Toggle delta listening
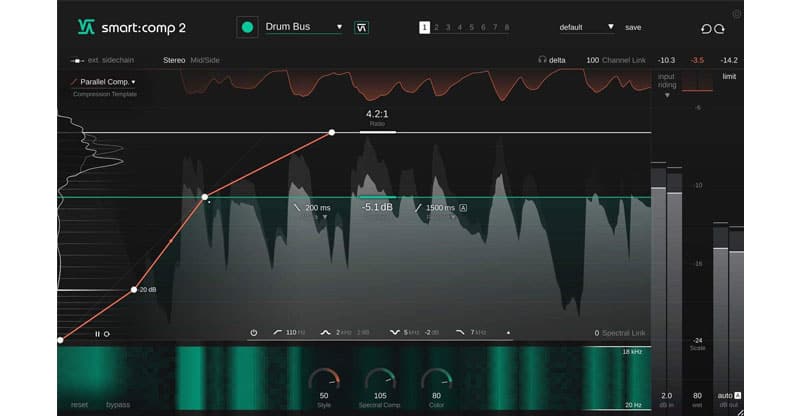The width and height of the screenshot is (800, 417). (557, 60)
